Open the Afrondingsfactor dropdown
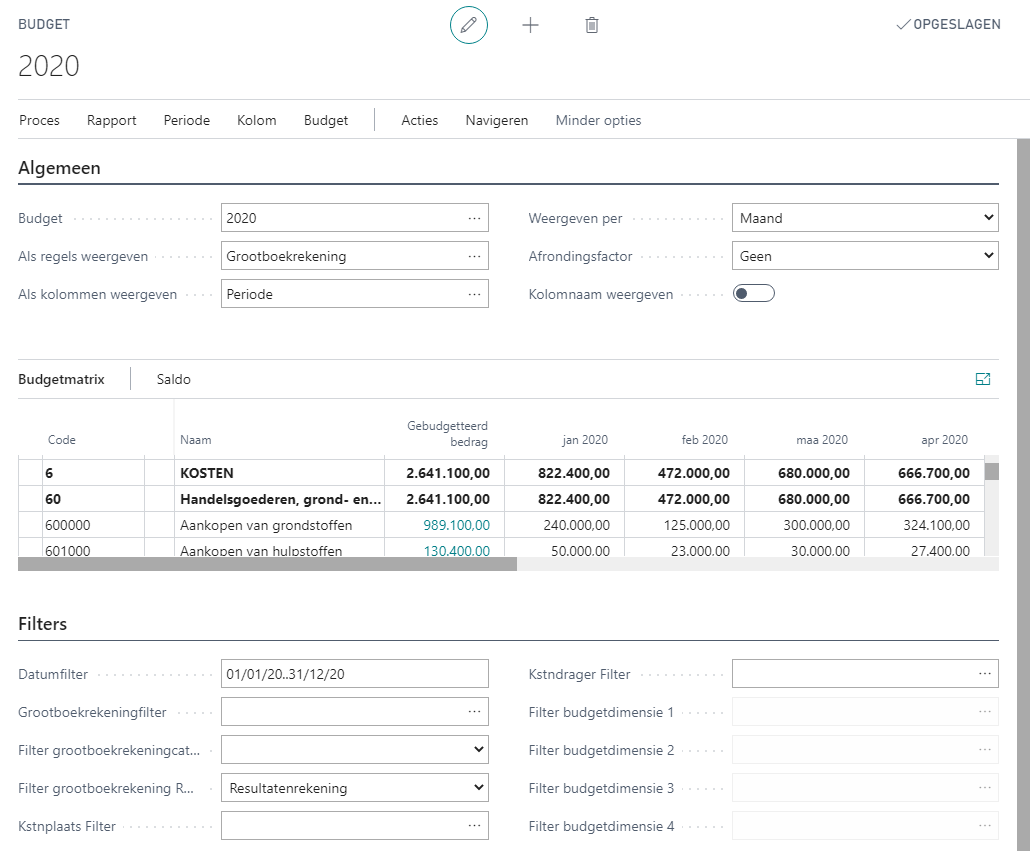Image resolution: width=1030 pixels, height=851 pixels. [864, 256]
